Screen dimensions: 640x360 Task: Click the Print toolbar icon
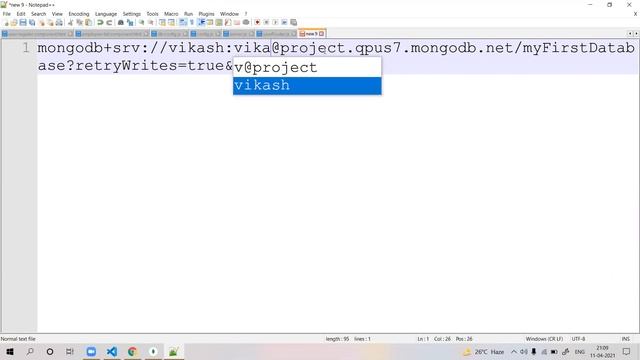[x=59, y=22]
